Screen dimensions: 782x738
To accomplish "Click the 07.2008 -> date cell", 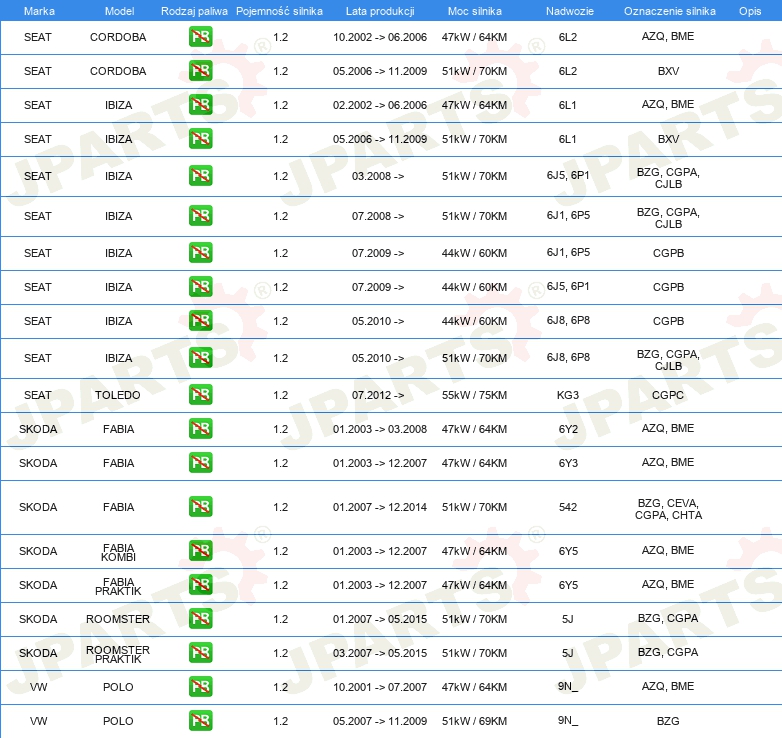I will coord(378,216).
